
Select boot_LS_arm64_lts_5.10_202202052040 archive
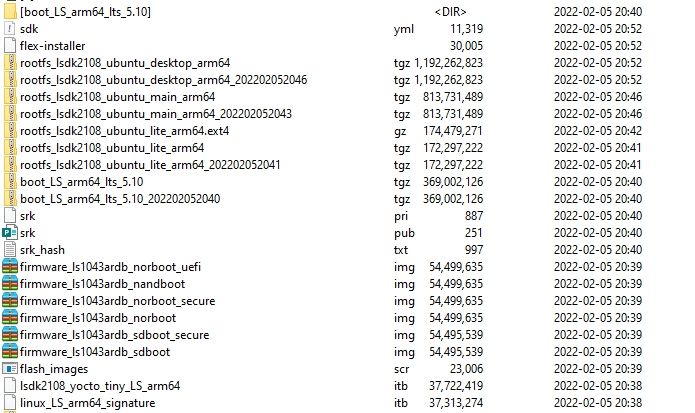(x=120, y=198)
